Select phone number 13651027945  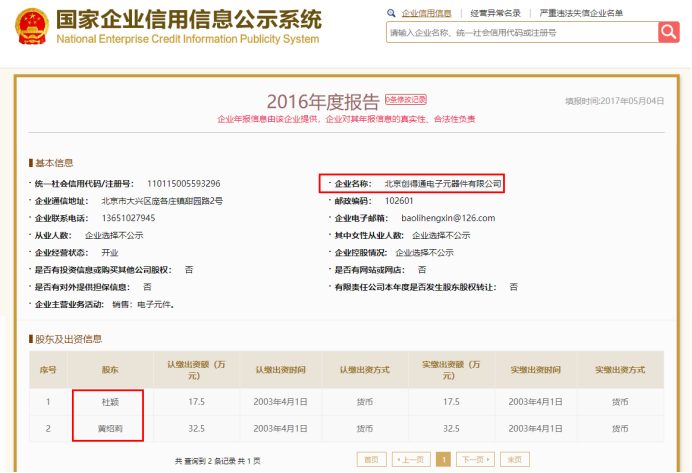(x=128, y=218)
